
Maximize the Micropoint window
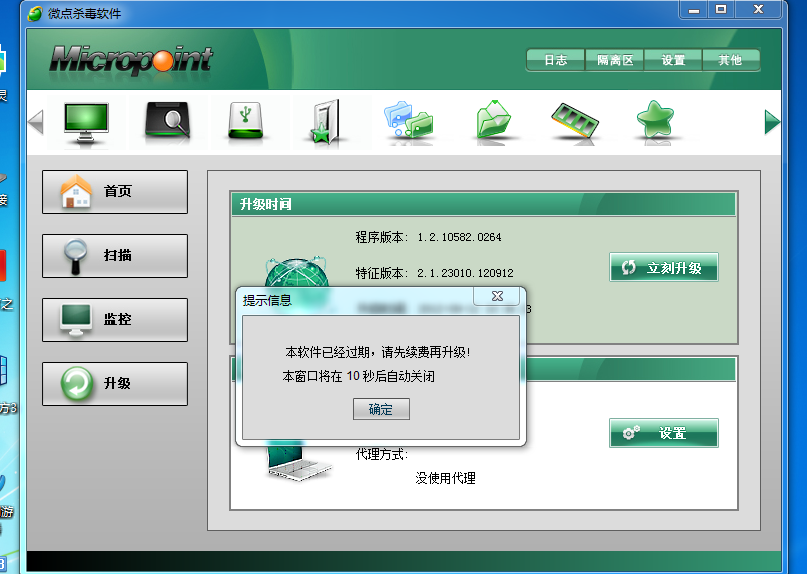721,10
